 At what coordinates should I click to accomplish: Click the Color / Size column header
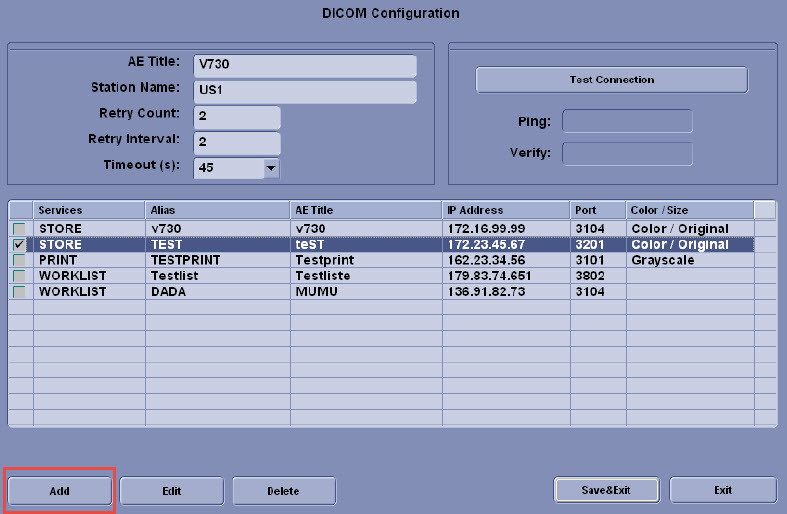click(x=690, y=210)
